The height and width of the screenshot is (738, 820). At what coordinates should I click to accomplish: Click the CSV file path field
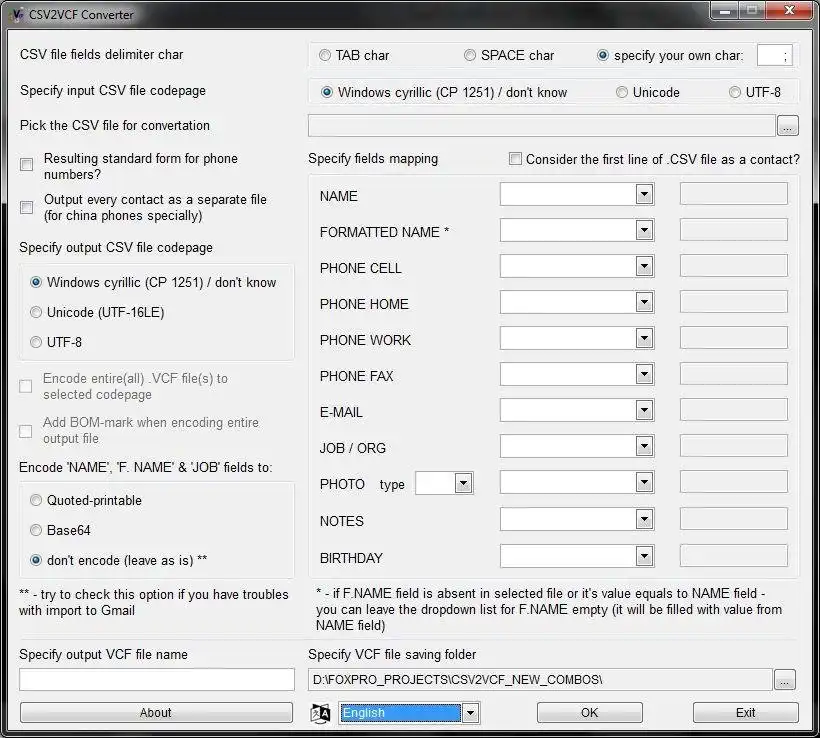[541, 126]
